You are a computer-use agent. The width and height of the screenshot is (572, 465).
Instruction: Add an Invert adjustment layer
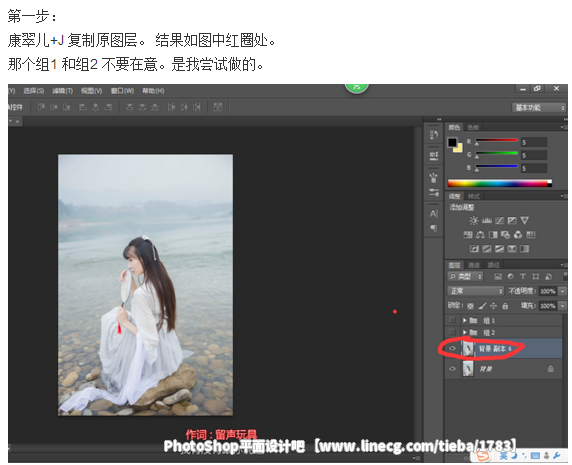point(474,249)
